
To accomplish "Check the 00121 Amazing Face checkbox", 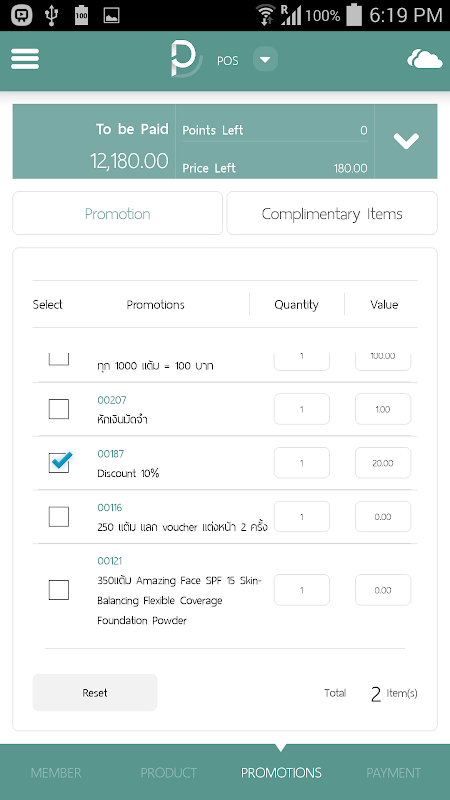I will [x=59, y=590].
